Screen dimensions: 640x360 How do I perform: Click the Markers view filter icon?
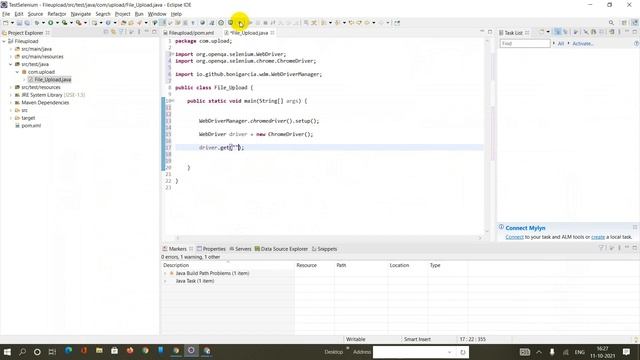[601, 248]
